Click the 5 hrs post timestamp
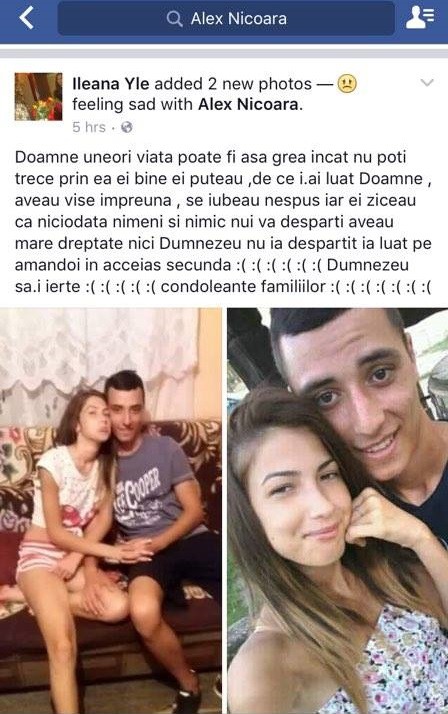This screenshot has height=714, width=448. point(89,127)
